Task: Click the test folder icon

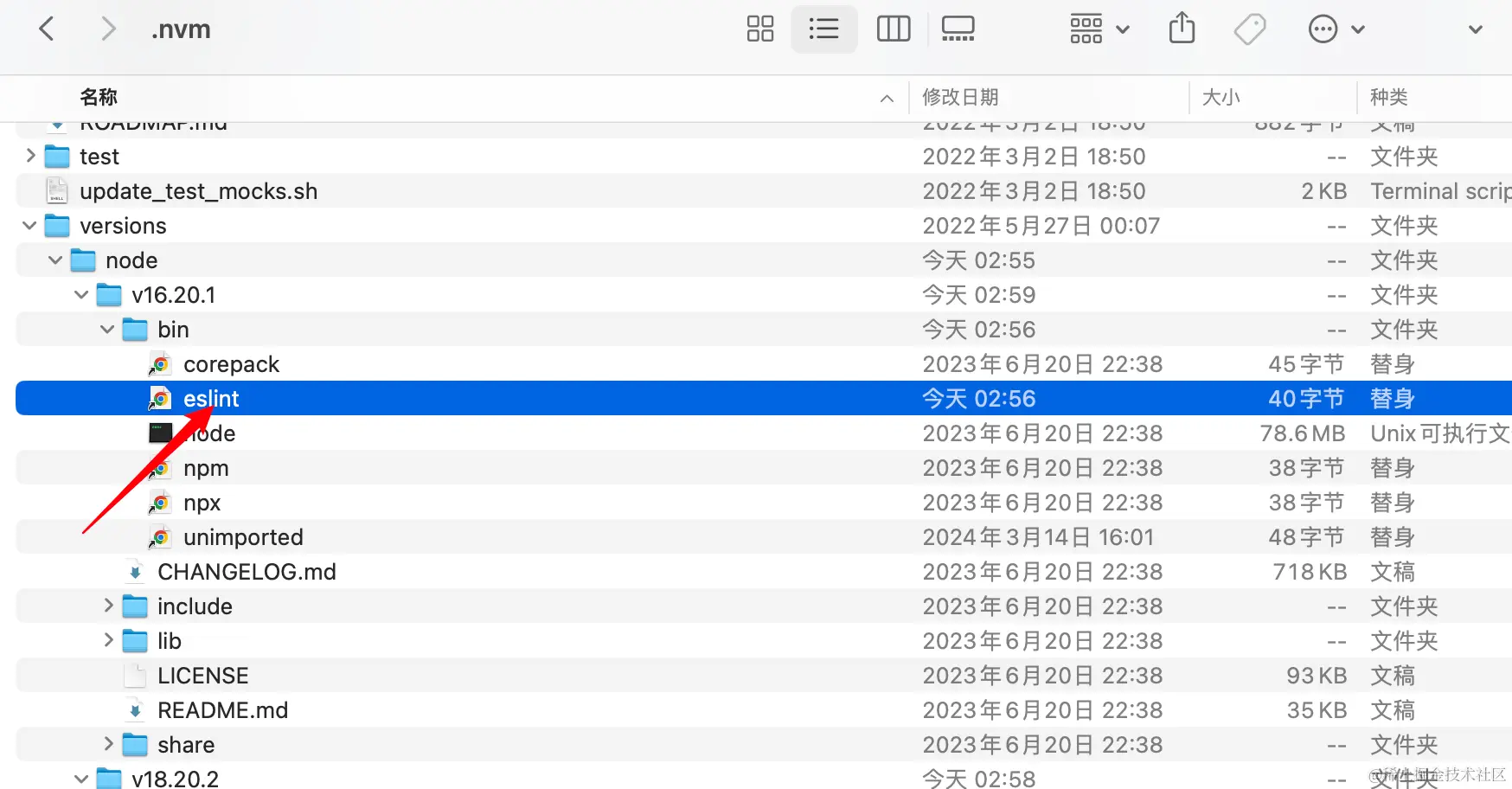Action: pyautogui.click(x=57, y=157)
